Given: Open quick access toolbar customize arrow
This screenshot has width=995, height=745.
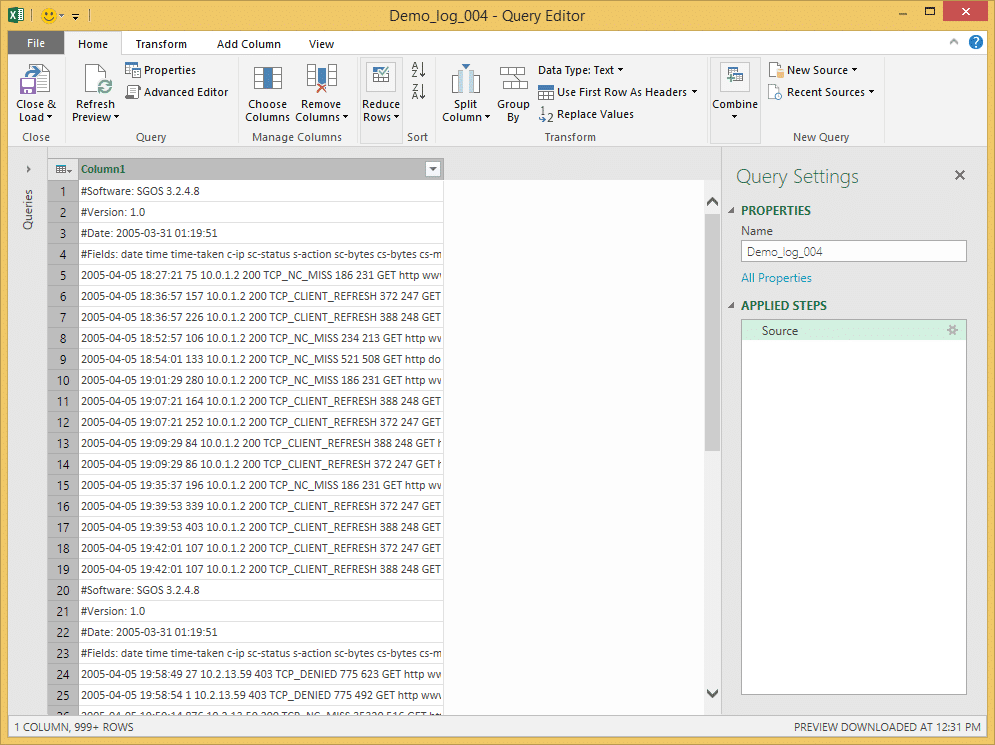Looking at the screenshot, I should 75,16.
